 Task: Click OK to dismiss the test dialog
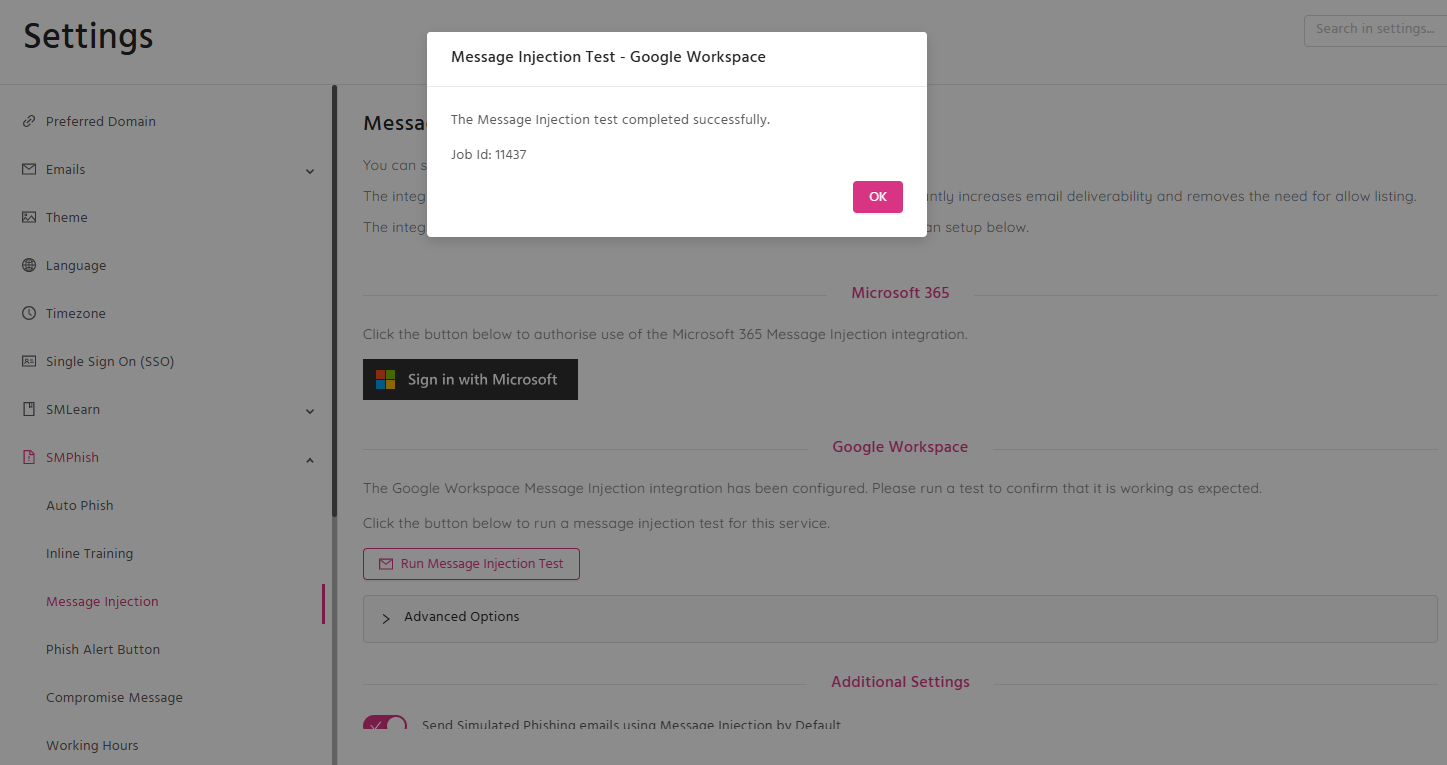[x=878, y=197]
